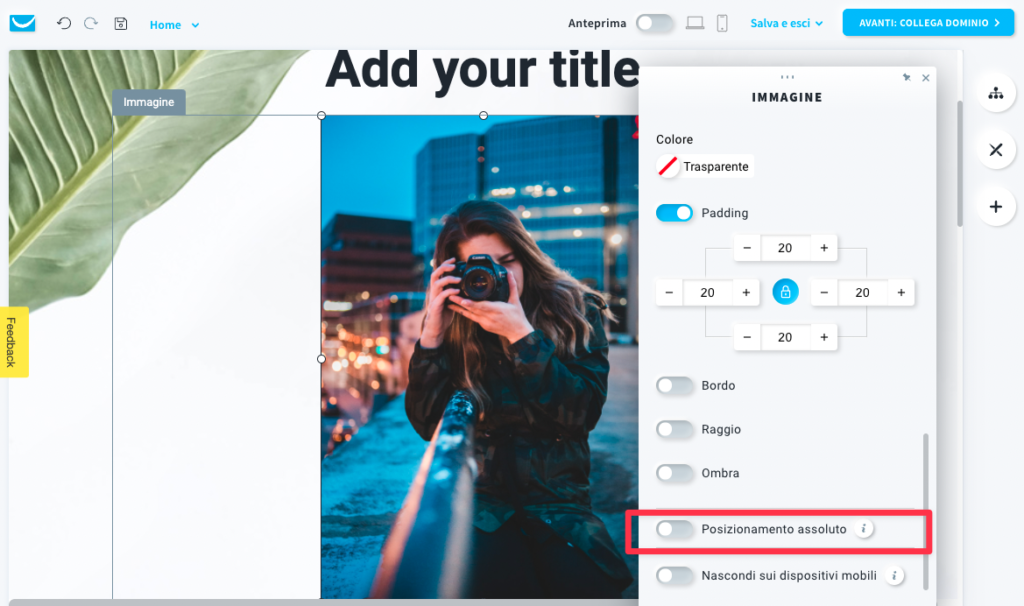Screen dimensions: 1024x606
Task: Open the yellow Feedback tab
Action: pyautogui.click(x=14, y=342)
